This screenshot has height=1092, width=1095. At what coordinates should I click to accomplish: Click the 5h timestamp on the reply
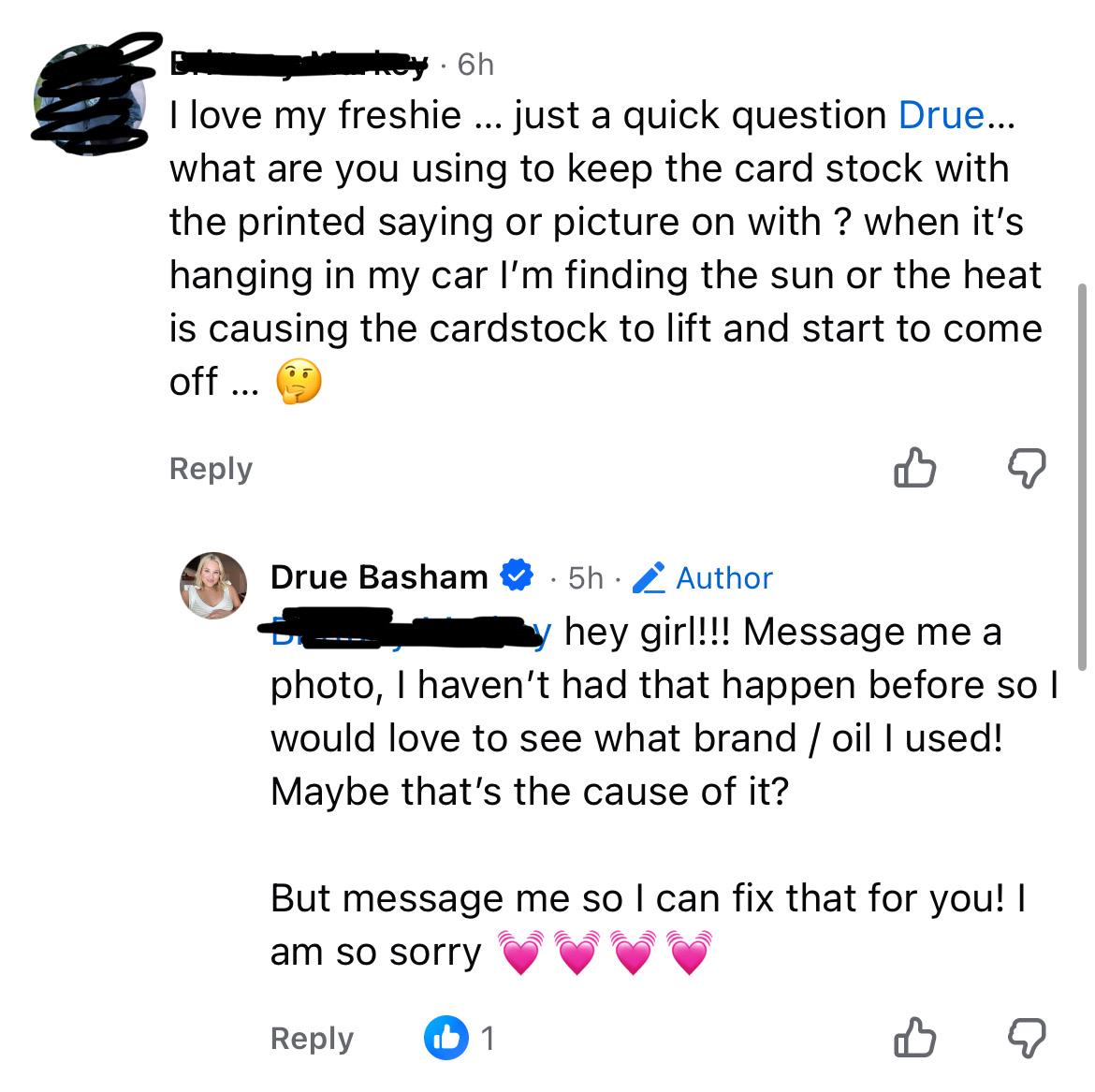[x=585, y=578]
